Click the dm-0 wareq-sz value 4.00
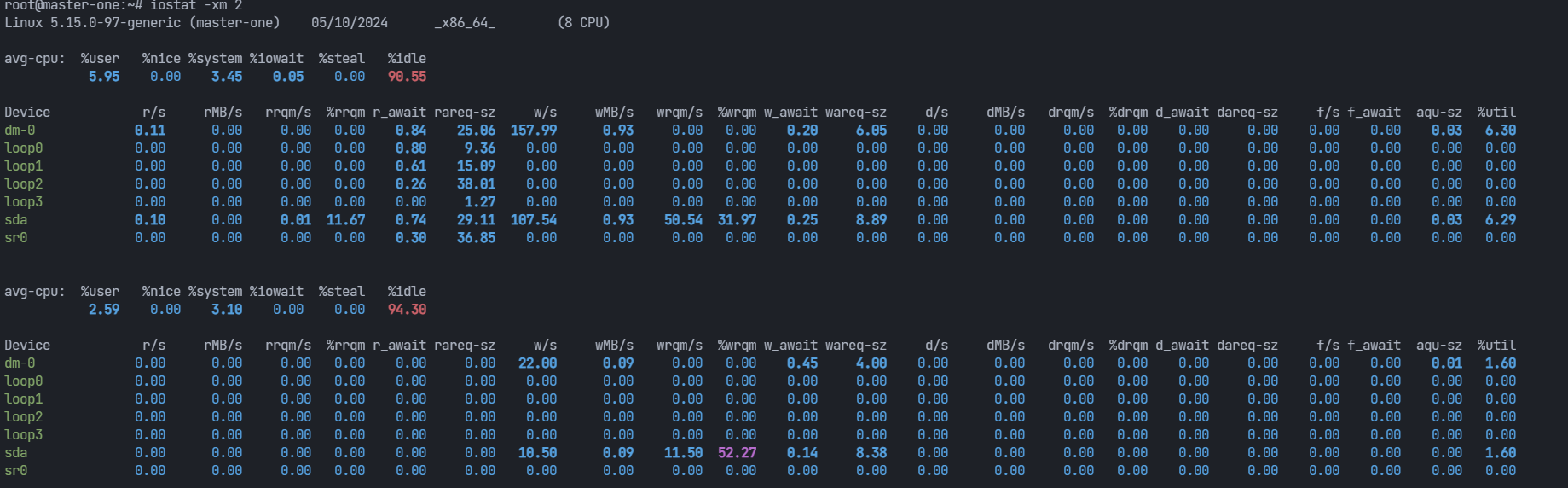1568x488 pixels. 871,363
